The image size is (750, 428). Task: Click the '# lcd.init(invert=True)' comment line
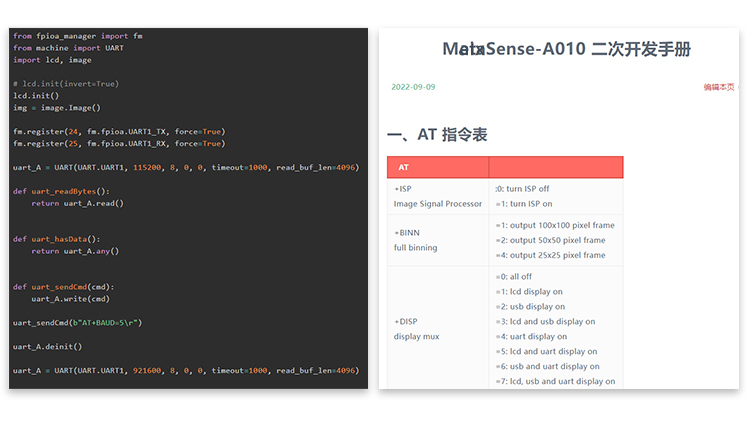click(66, 84)
